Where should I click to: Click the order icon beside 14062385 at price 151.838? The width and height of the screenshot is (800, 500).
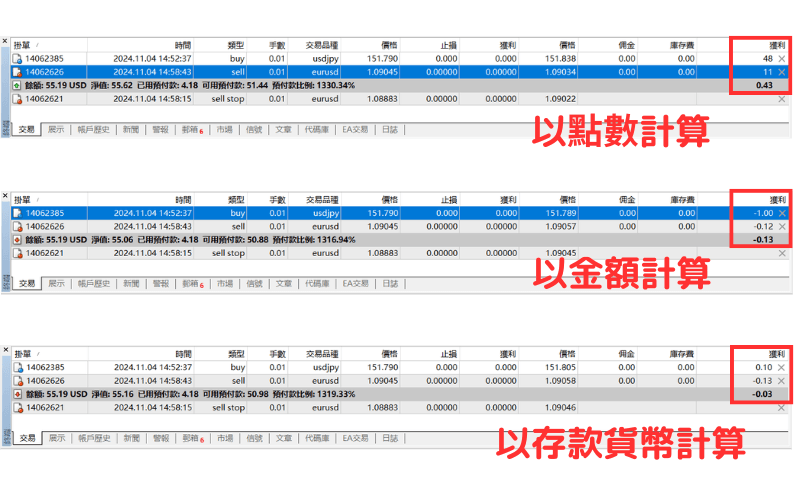pyautogui.click(x=17, y=59)
